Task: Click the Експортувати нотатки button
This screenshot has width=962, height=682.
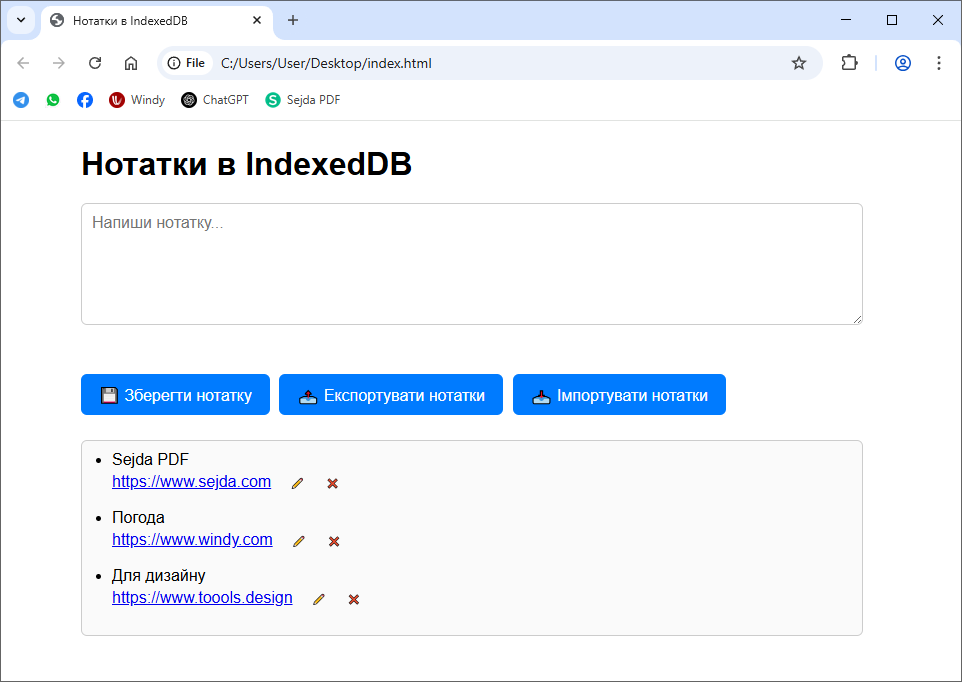Action: pyautogui.click(x=391, y=394)
